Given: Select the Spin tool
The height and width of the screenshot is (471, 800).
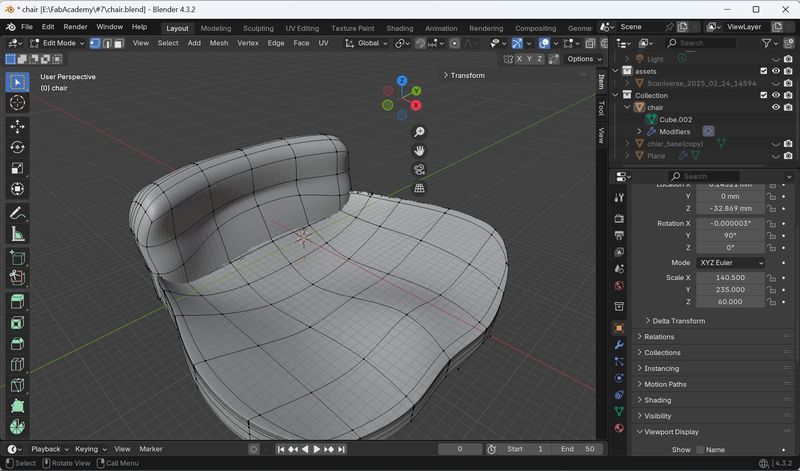Looking at the screenshot, I should point(17,427).
